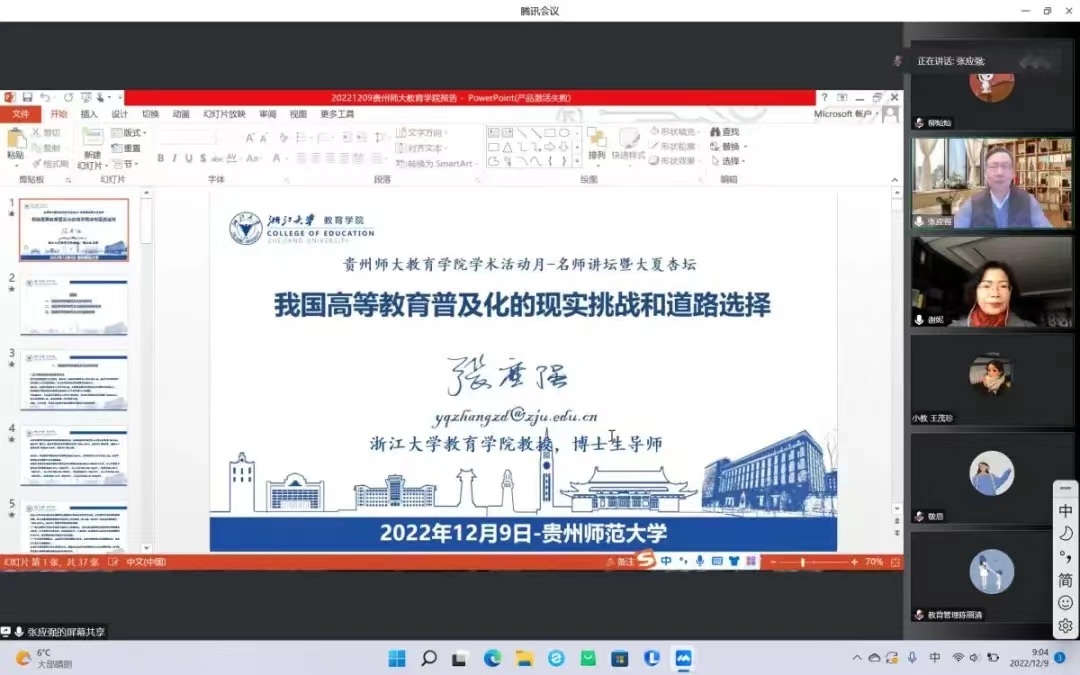Screen dimensions: 1080x675
Task: Click the Undo arrow in PowerPoint
Action: click(45, 98)
